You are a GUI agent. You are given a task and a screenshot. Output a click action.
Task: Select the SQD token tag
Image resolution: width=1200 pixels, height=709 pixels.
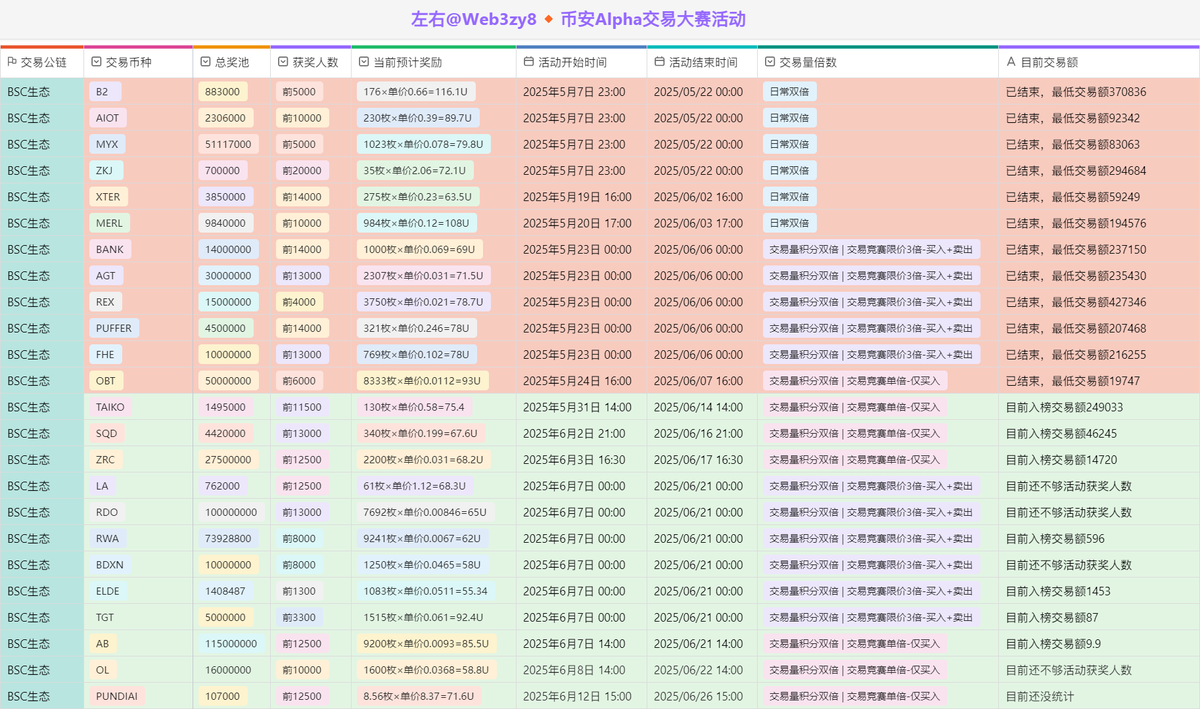107,433
